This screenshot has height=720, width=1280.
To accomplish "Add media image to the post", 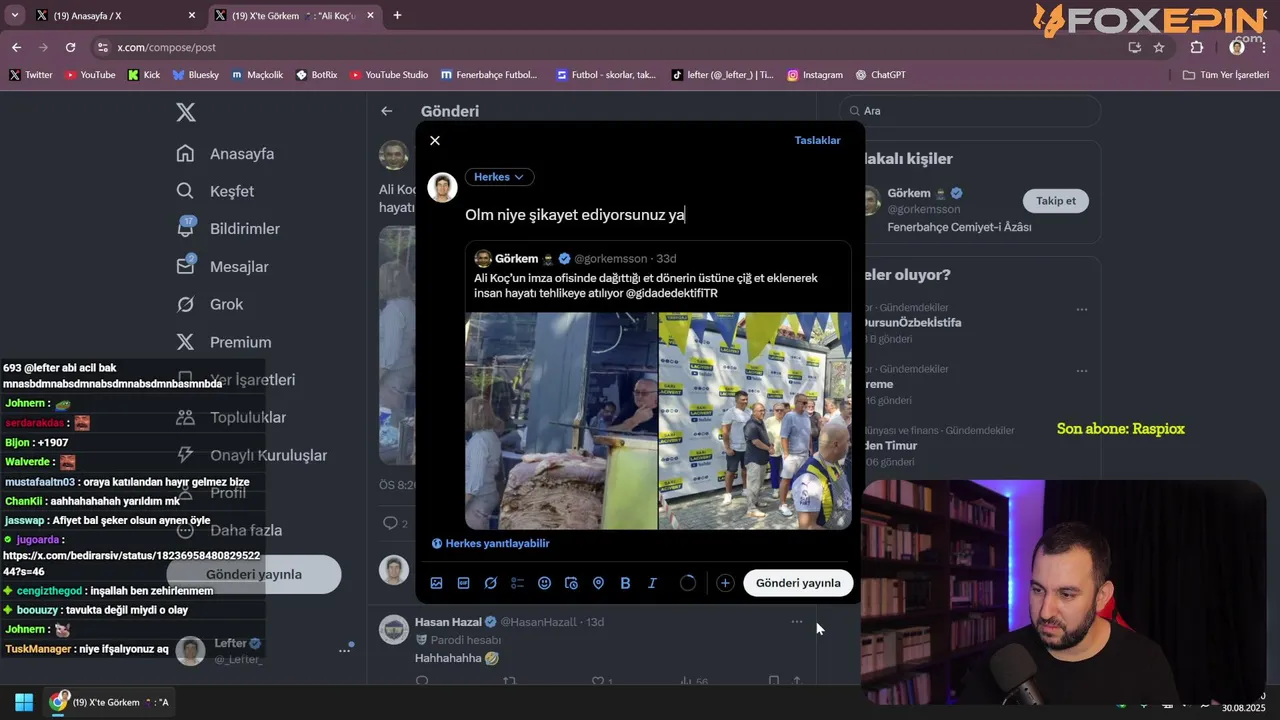I will [x=436, y=583].
